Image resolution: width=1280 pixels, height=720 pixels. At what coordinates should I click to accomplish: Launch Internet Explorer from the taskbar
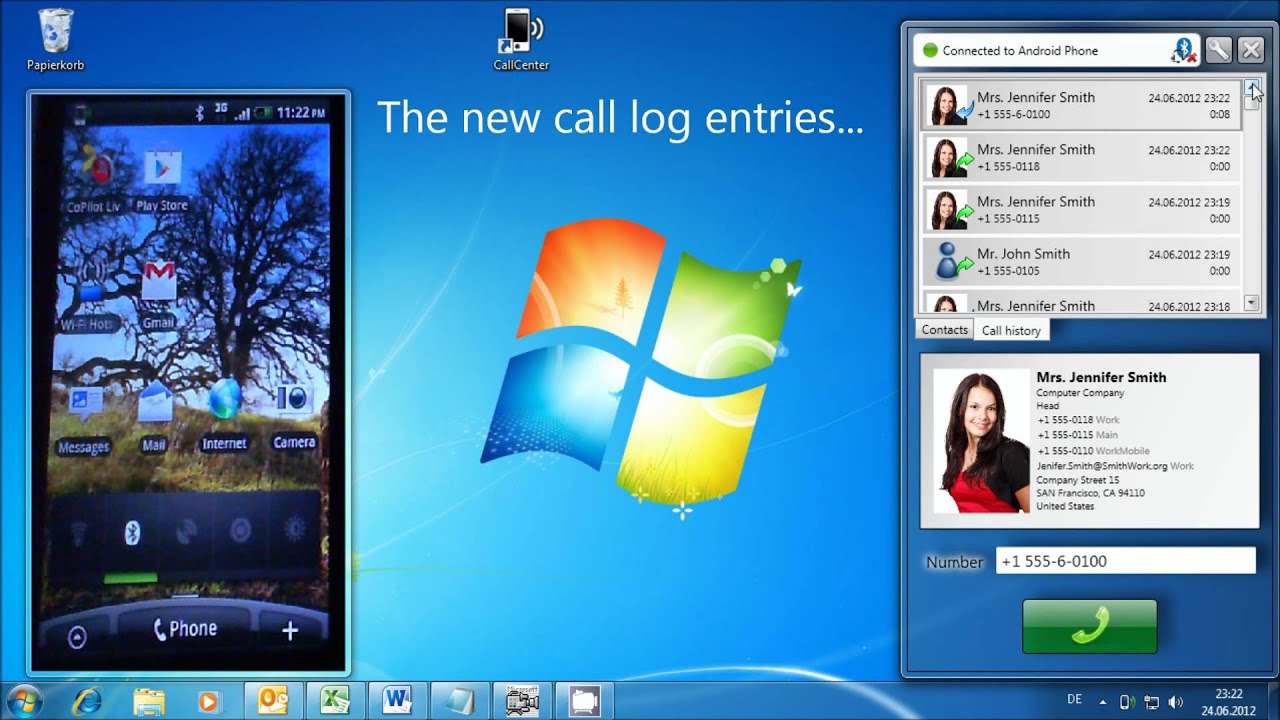click(87, 701)
